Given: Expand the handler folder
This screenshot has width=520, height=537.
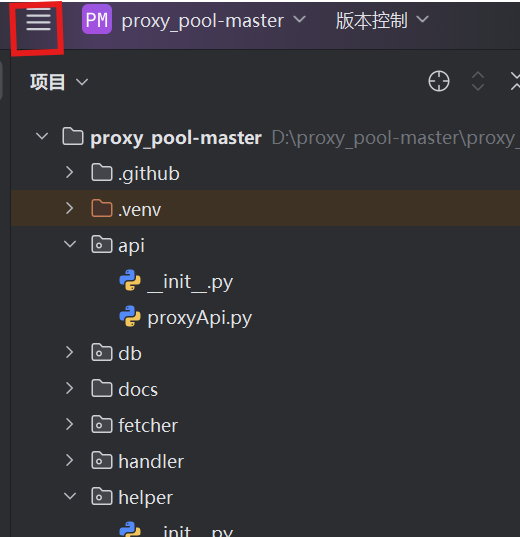Looking at the screenshot, I should [70, 460].
